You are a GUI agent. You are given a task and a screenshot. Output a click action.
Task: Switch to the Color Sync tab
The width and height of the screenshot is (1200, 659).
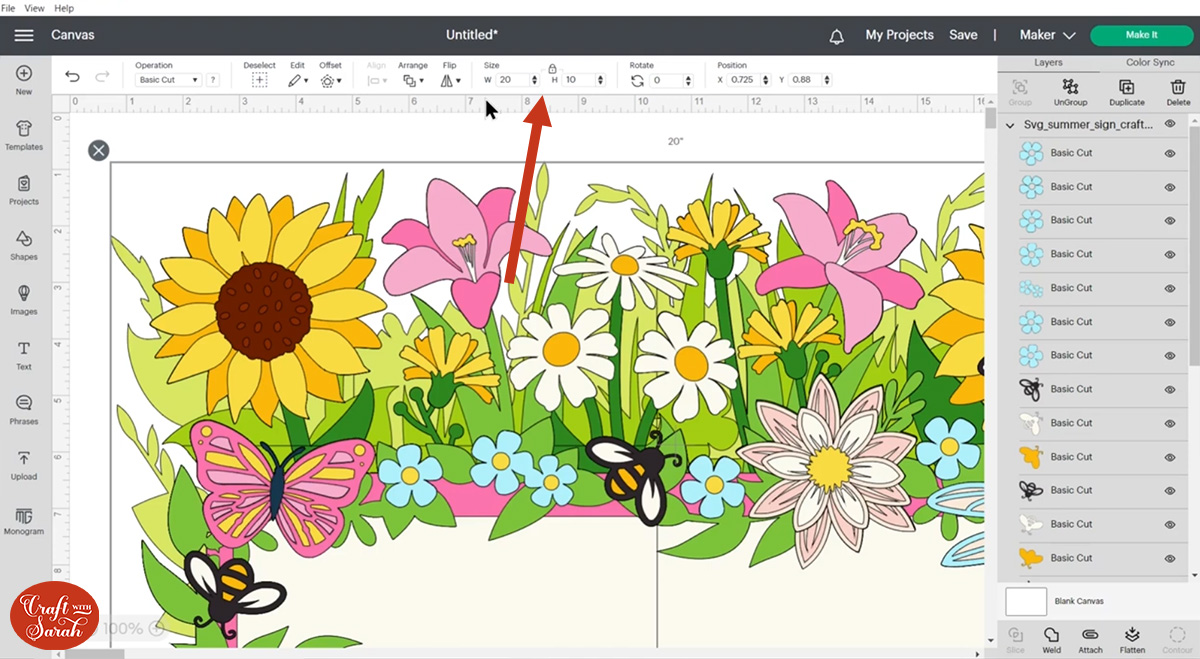(1149, 62)
